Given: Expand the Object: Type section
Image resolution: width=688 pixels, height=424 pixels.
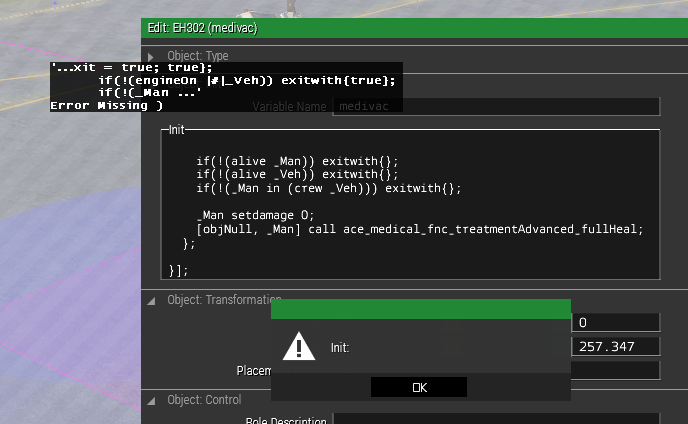Looking at the screenshot, I should click(150, 57).
